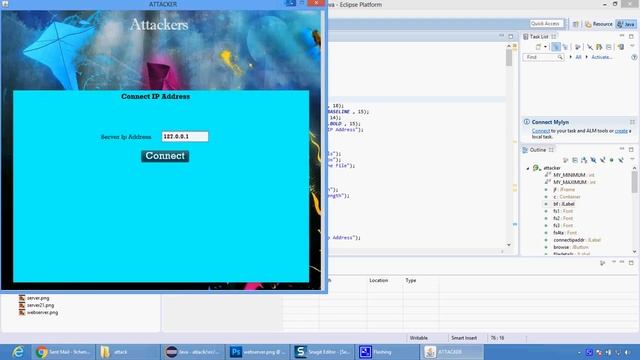This screenshot has width=640, height=360.
Task: Open the New Task dropdown arrow
Action: point(545,47)
